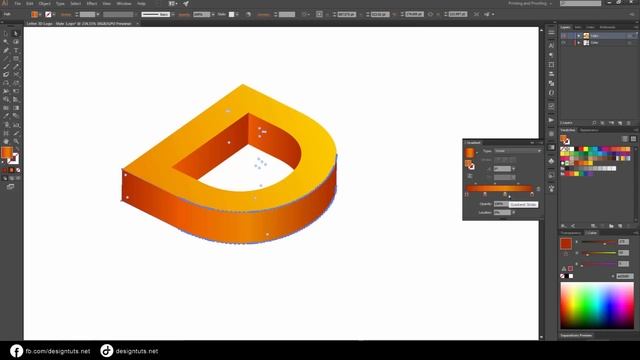Click Delete Selection trash icon in Layers panel
This screenshot has width=640, height=360.
[629, 123]
